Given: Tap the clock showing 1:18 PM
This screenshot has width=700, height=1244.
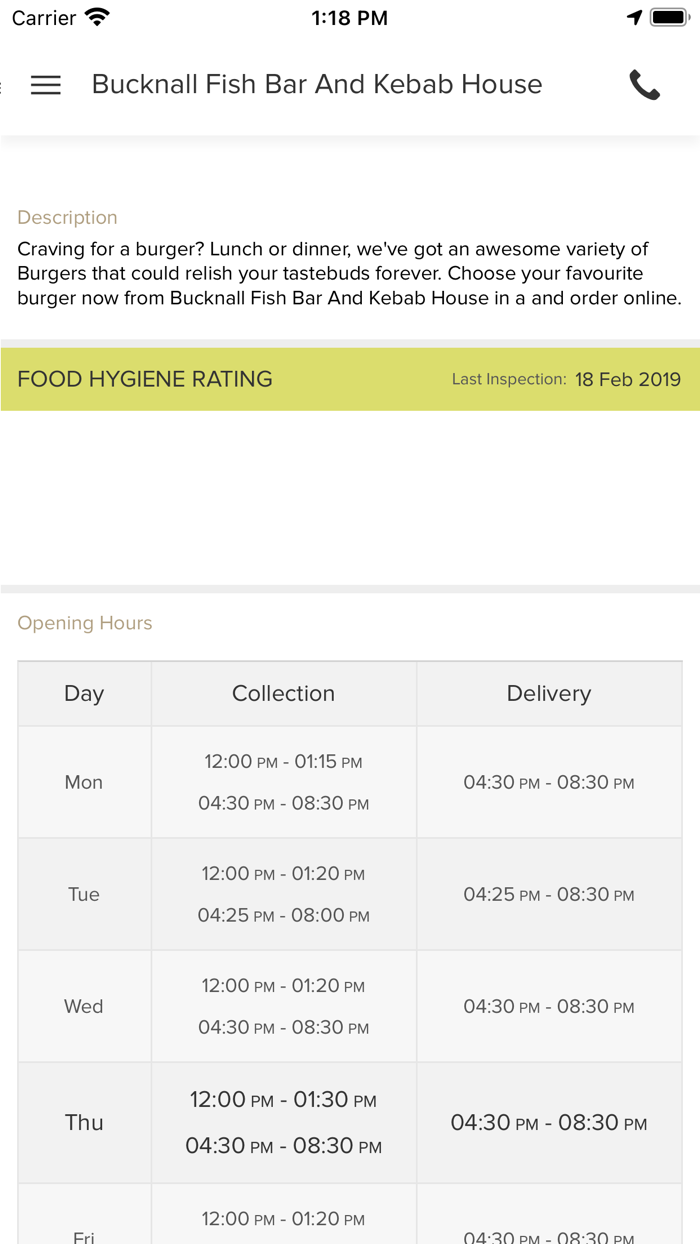Looking at the screenshot, I should point(349,17).
